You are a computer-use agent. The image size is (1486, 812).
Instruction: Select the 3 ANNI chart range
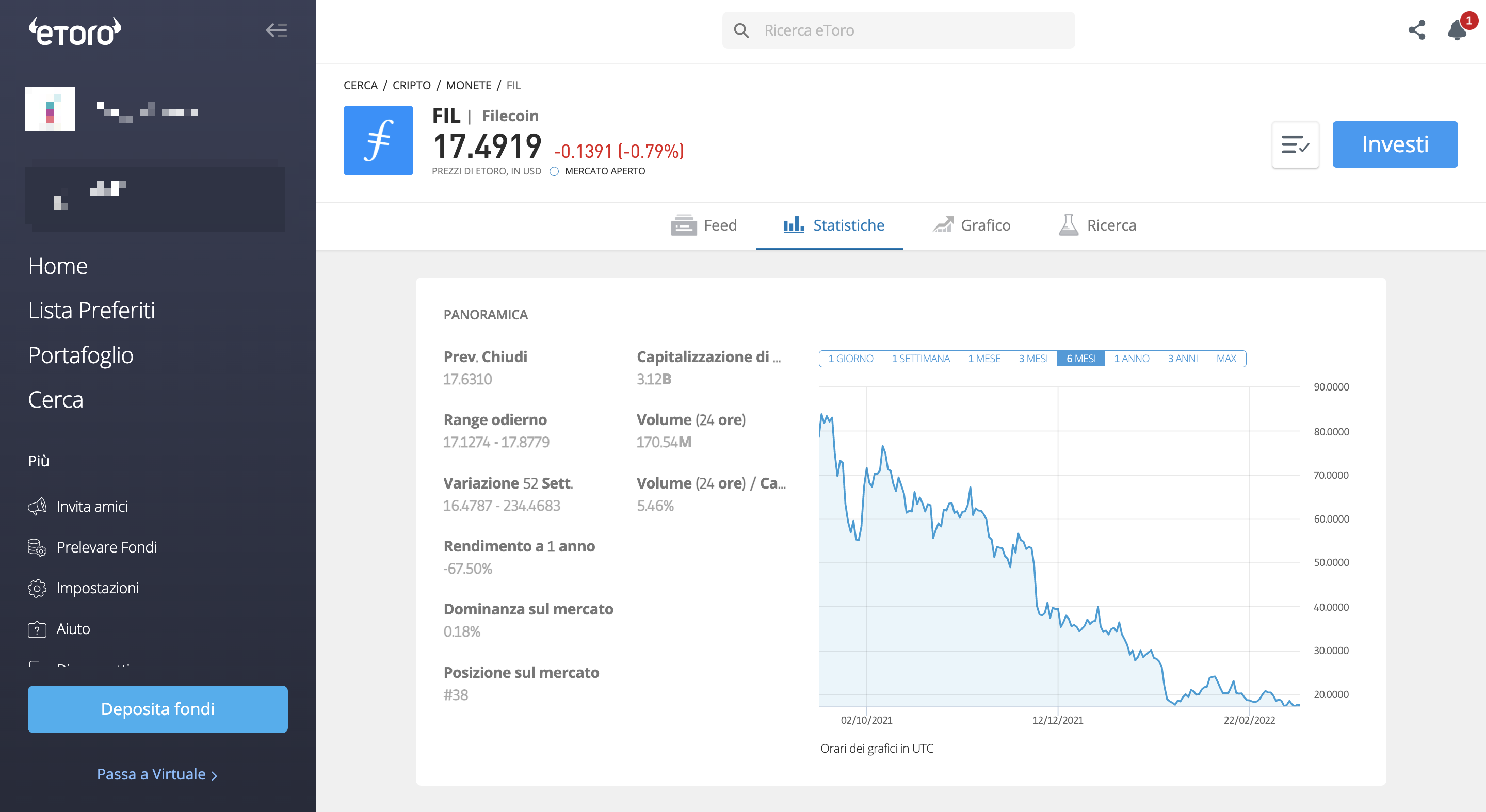[1183, 359]
